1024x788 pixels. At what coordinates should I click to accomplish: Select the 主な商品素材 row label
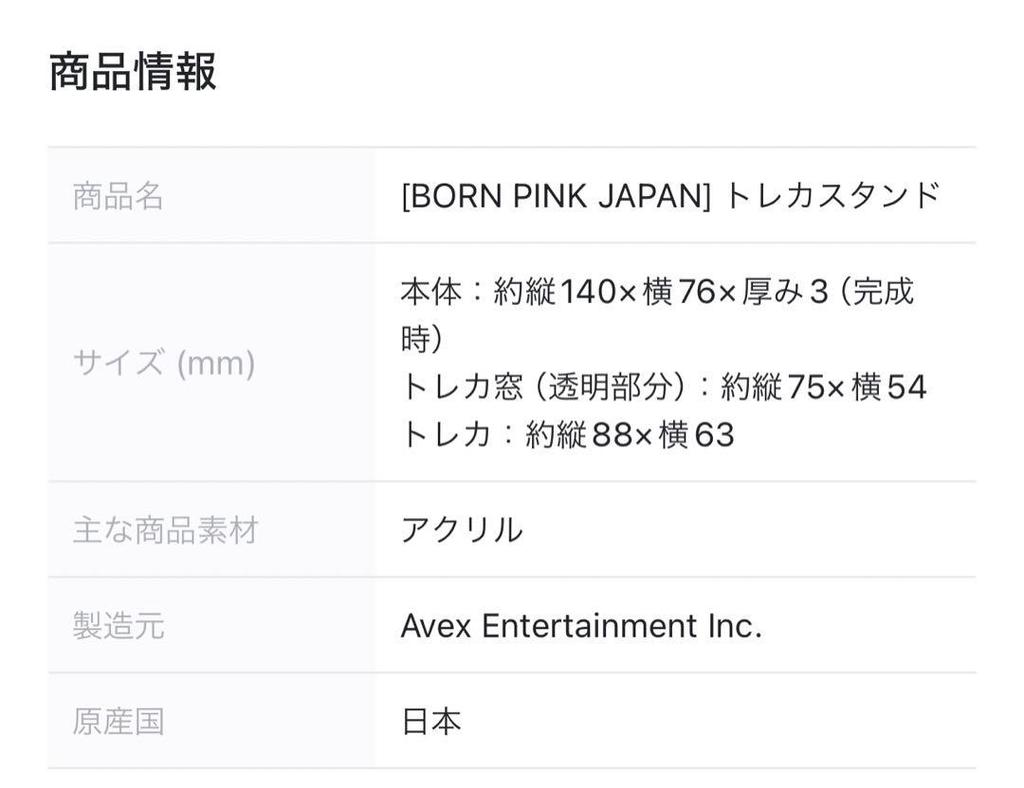[x=165, y=530]
